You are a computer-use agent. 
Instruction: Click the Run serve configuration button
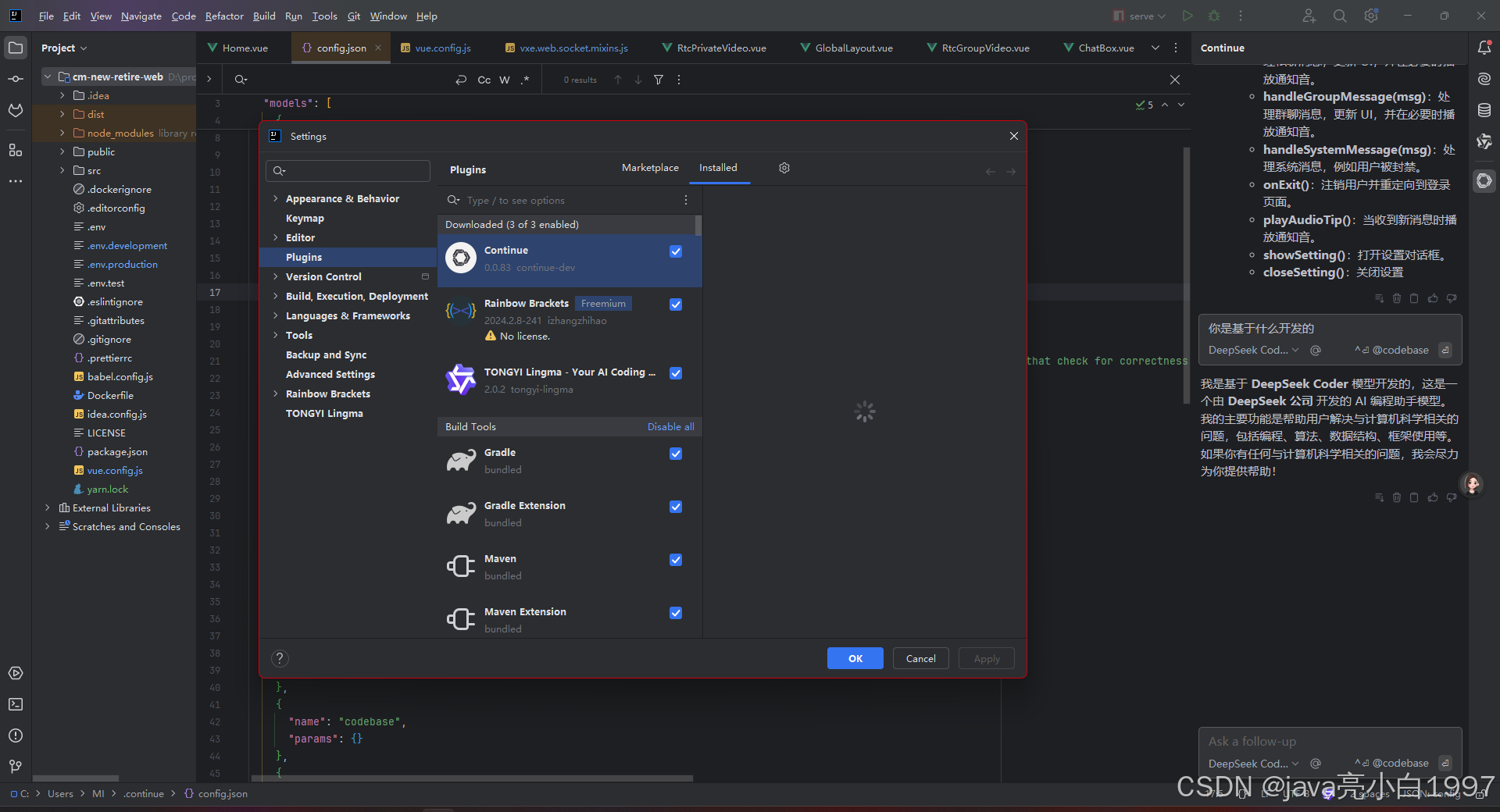coord(1187,16)
